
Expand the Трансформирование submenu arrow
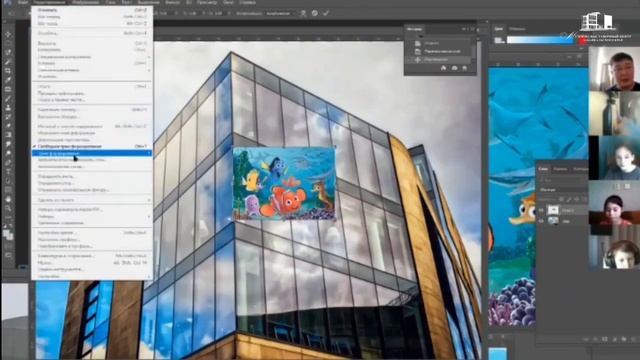149,153
